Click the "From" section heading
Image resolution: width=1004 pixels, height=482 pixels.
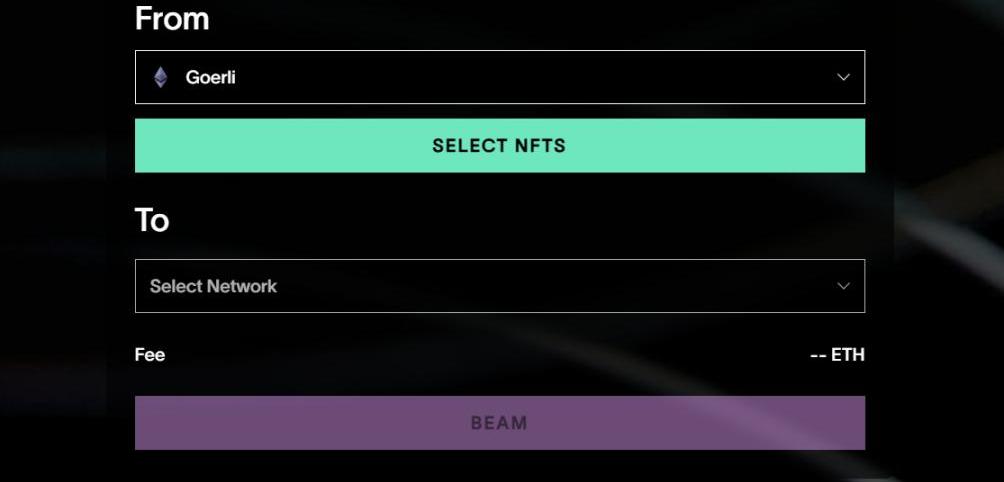(x=172, y=18)
